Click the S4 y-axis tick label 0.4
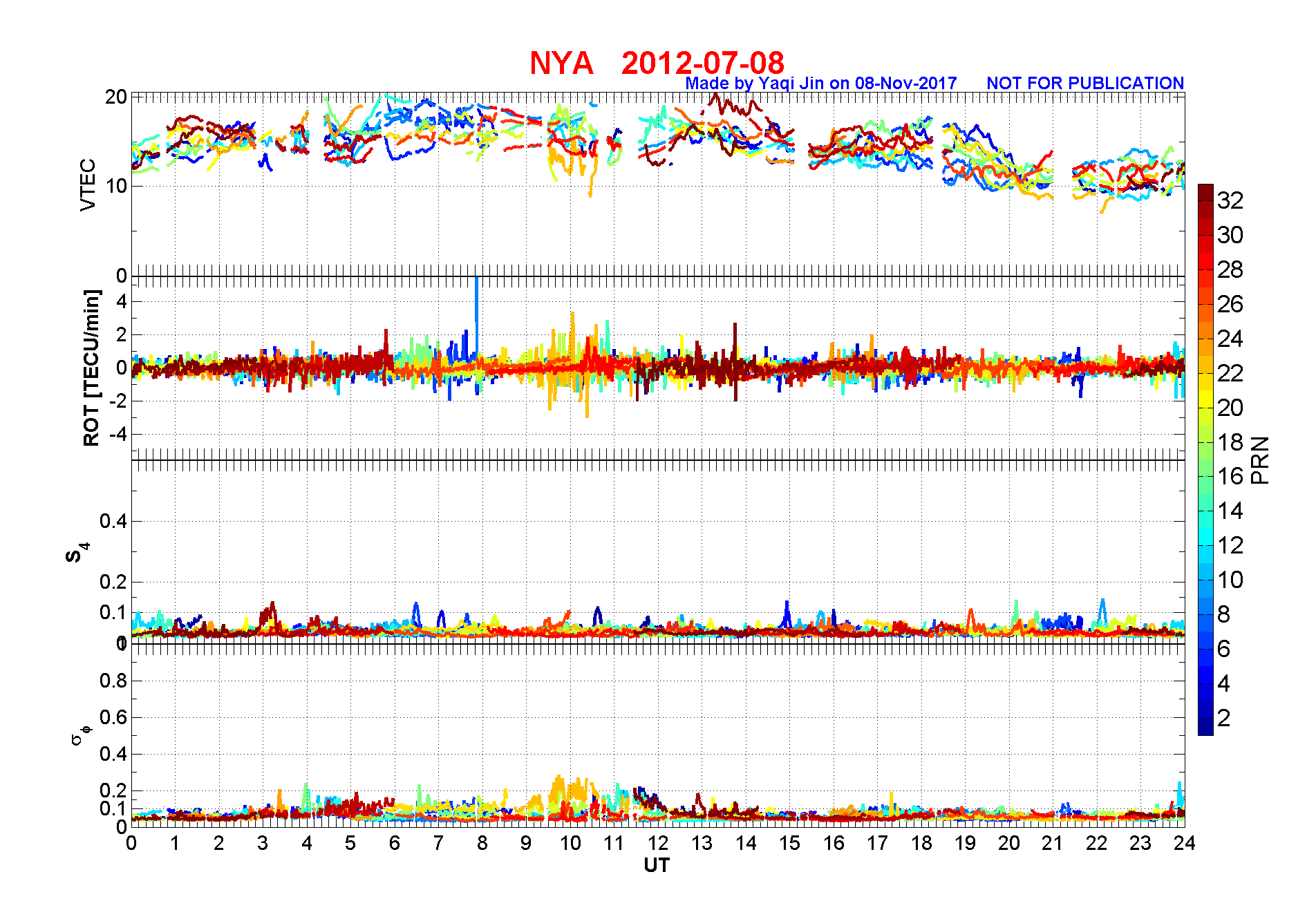 pos(113,521)
